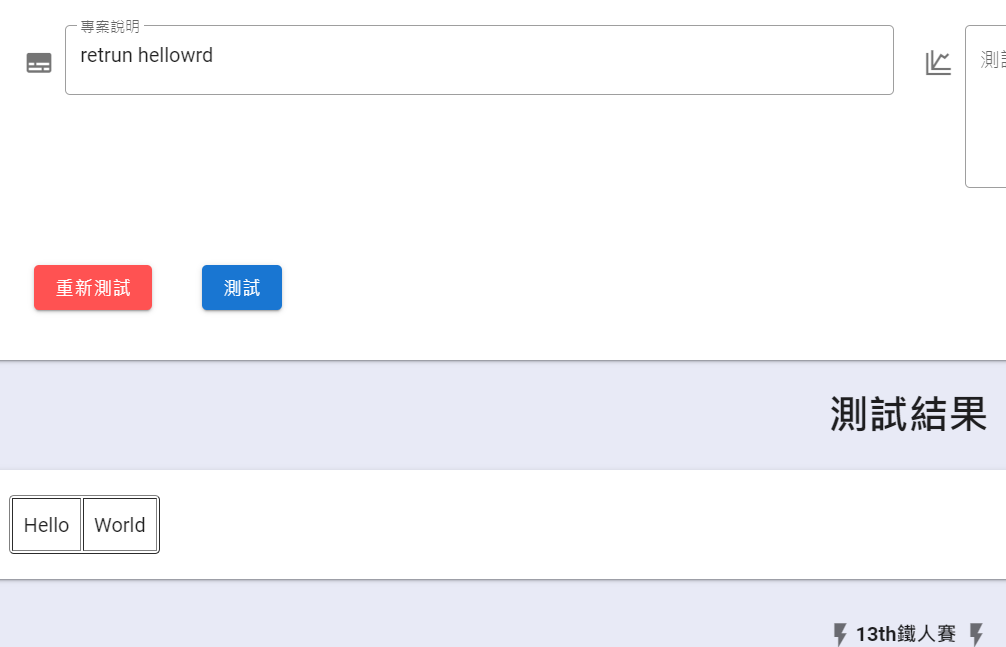Screen dimensions: 1006x647
Task: Click the 測試結果 heading
Action: (908, 414)
